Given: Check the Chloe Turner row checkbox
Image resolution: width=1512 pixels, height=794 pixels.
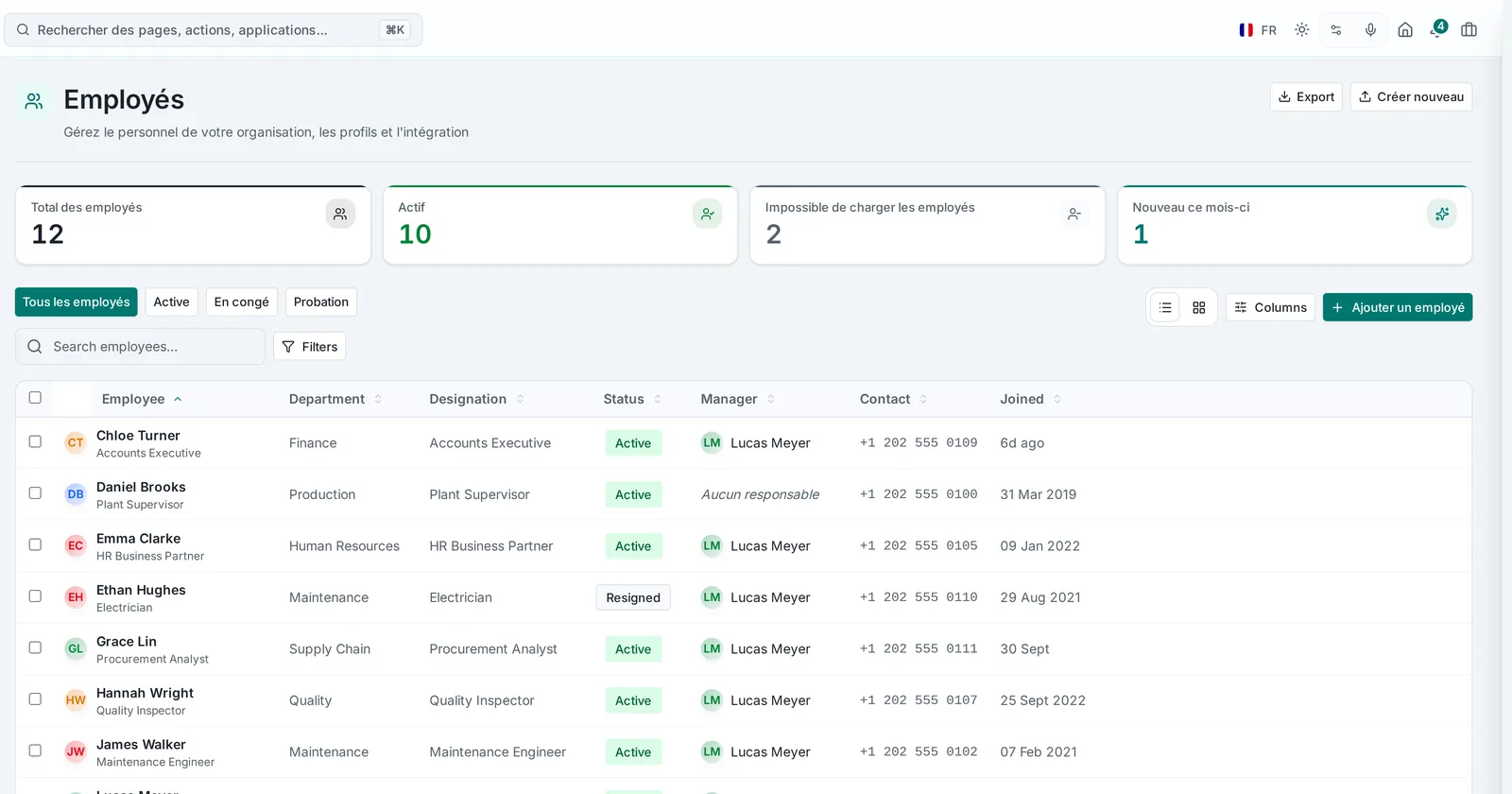Looking at the screenshot, I should click(35, 441).
